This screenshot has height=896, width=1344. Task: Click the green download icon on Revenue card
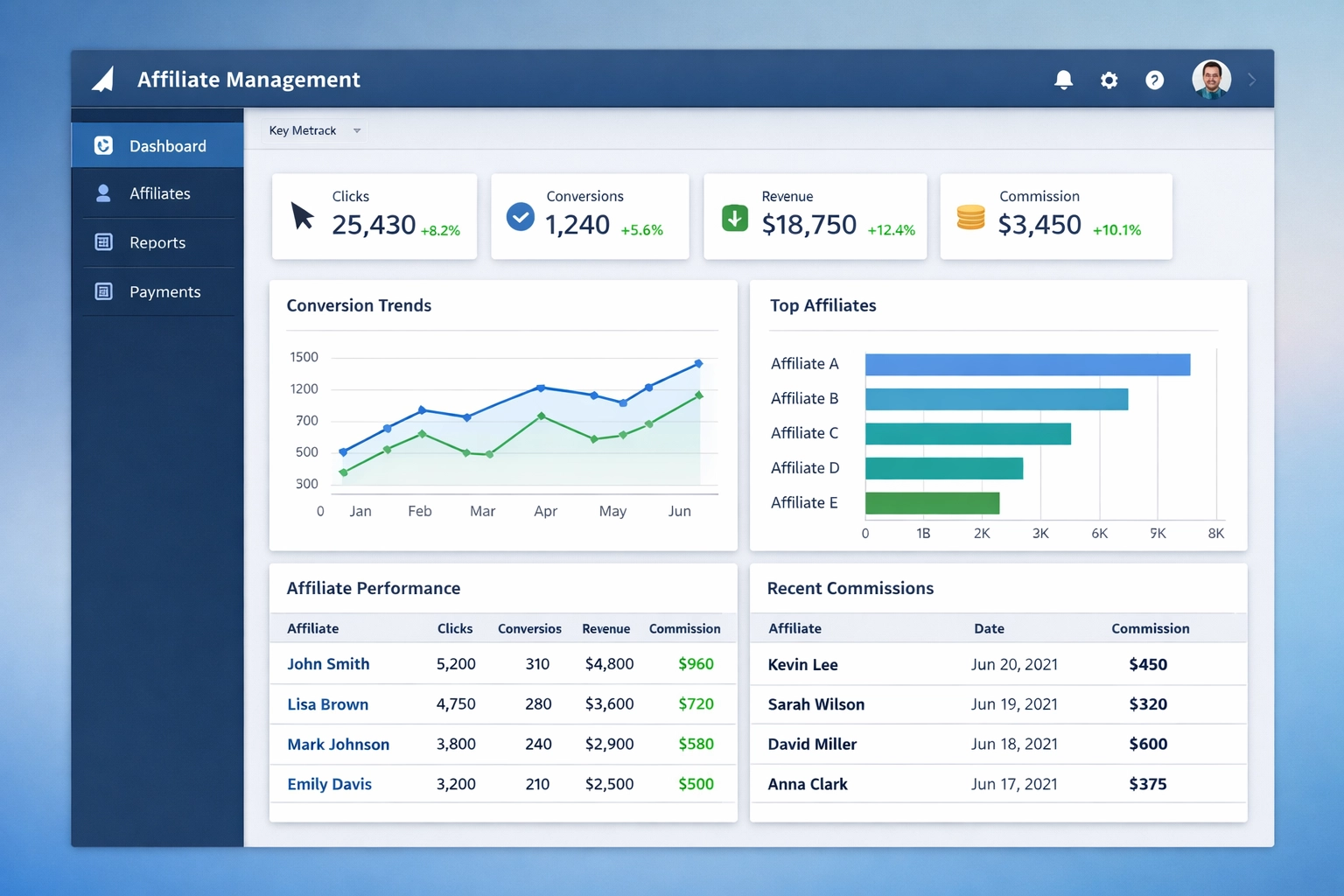pos(735,217)
